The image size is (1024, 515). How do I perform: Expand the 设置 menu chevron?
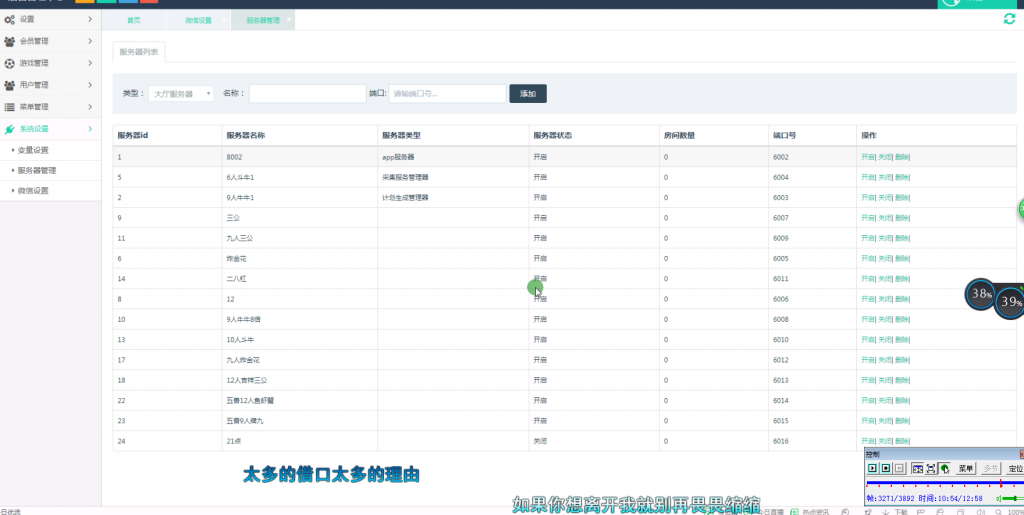click(x=90, y=20)
